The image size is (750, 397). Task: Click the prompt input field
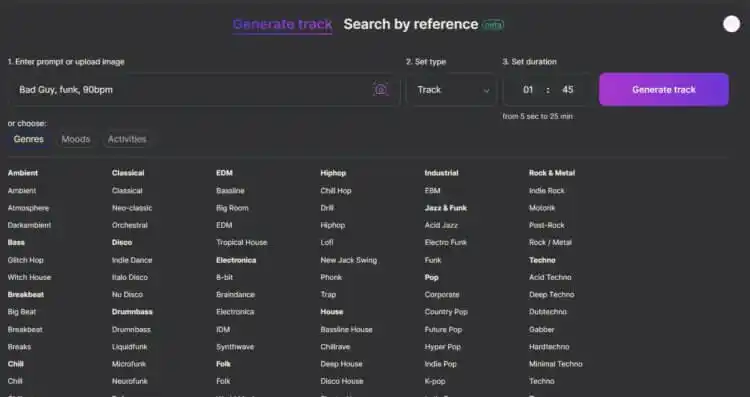[x=204, y=89]
